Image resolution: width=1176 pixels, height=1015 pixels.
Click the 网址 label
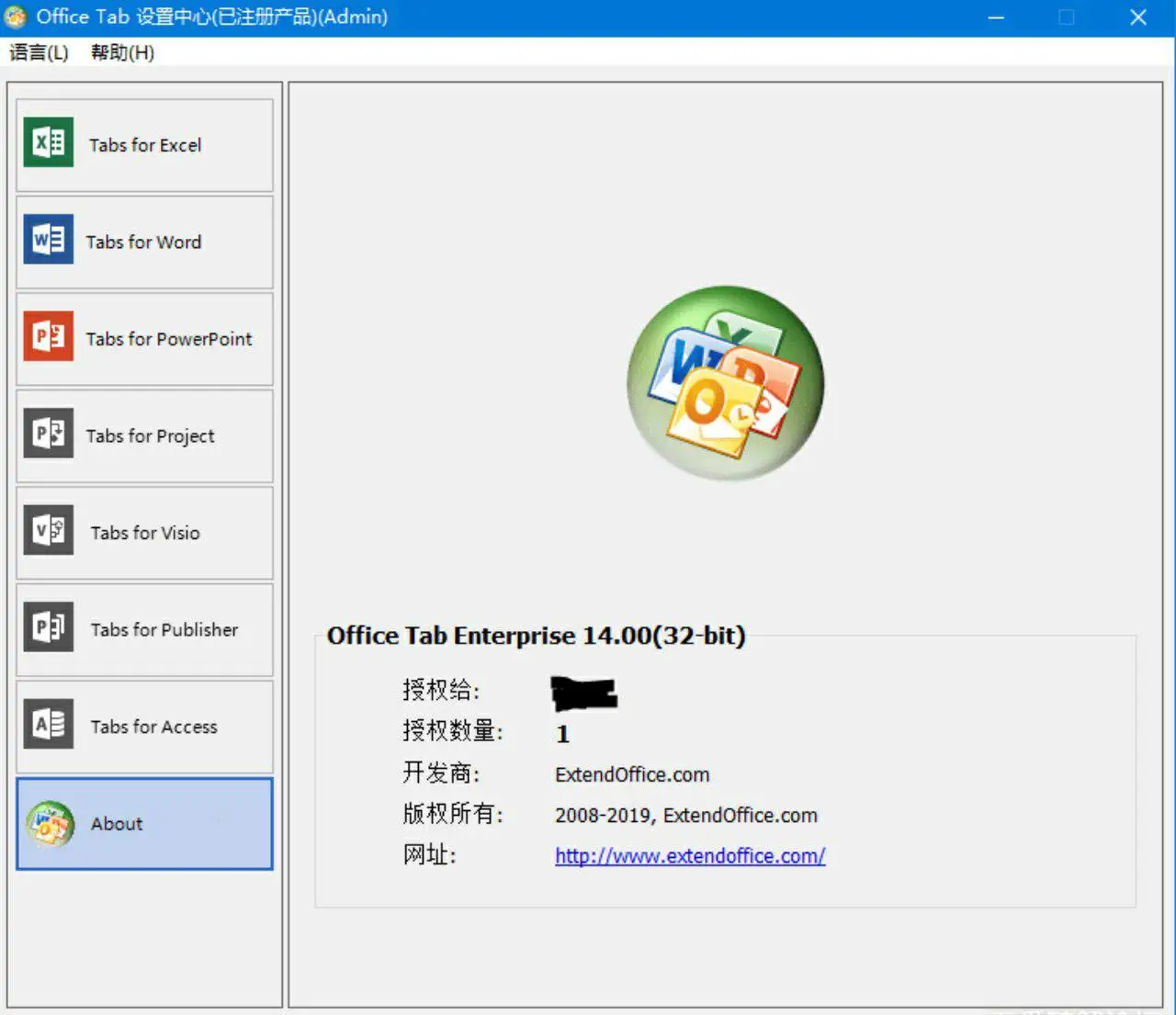tap(429, 855)
